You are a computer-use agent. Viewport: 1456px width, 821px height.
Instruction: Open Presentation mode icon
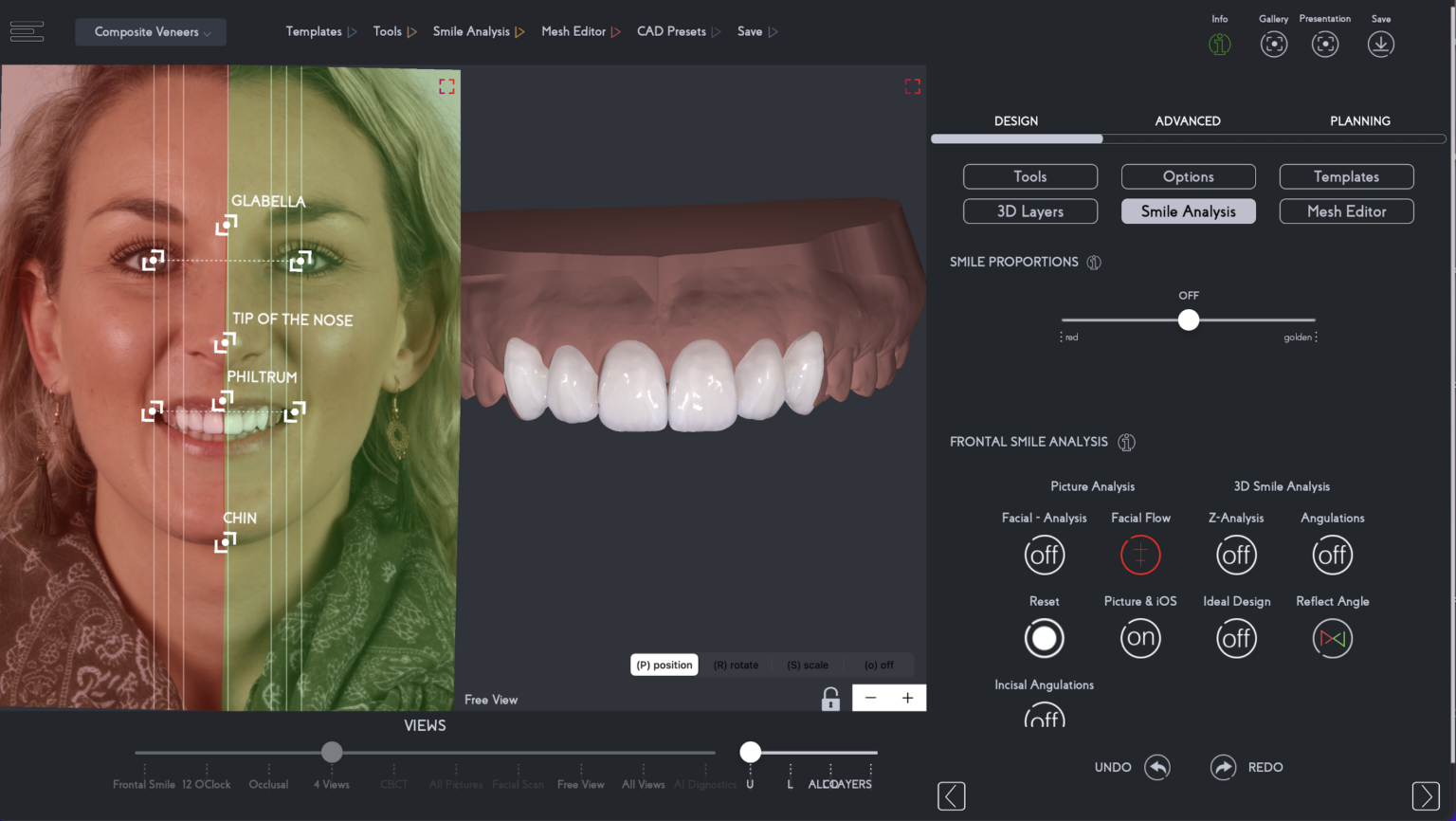[1325, 44]
